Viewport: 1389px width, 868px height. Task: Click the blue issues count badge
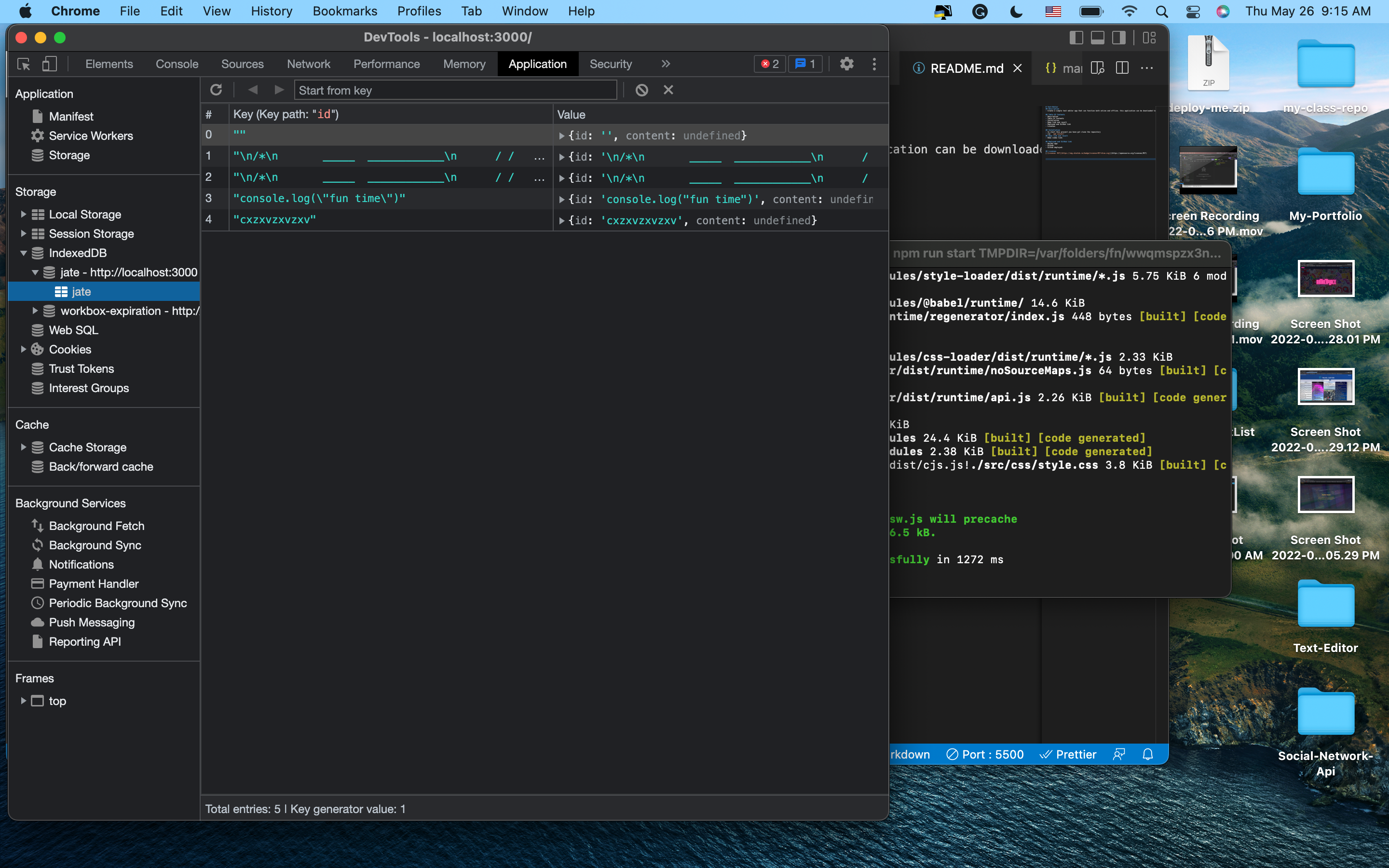[x=805, y=64]
